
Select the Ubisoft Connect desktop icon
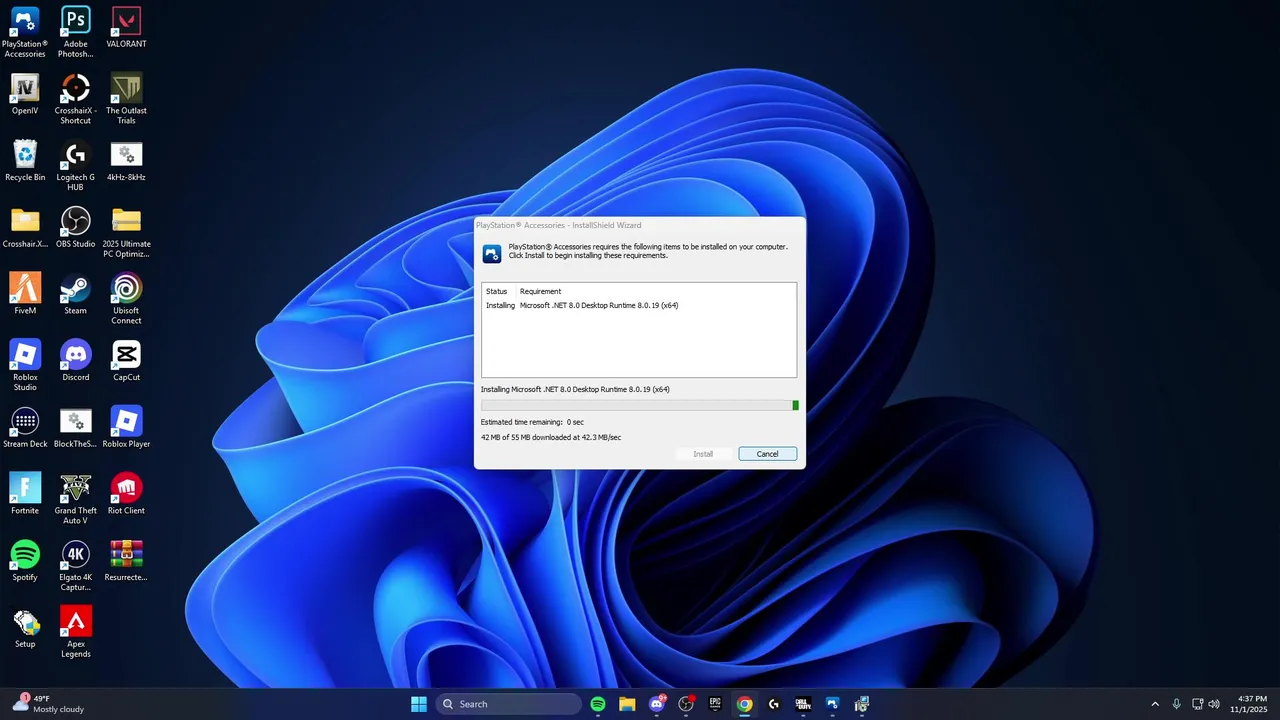[x=126, y=299]
